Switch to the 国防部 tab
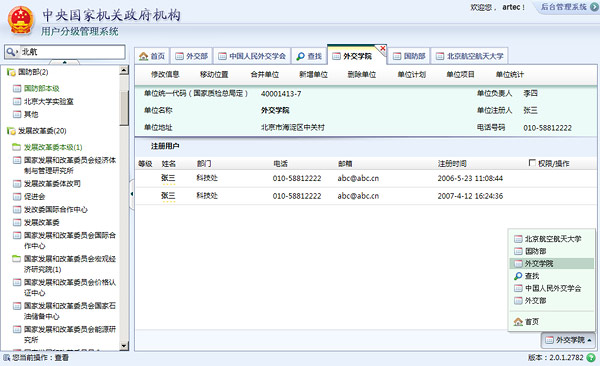 (409, 56)
